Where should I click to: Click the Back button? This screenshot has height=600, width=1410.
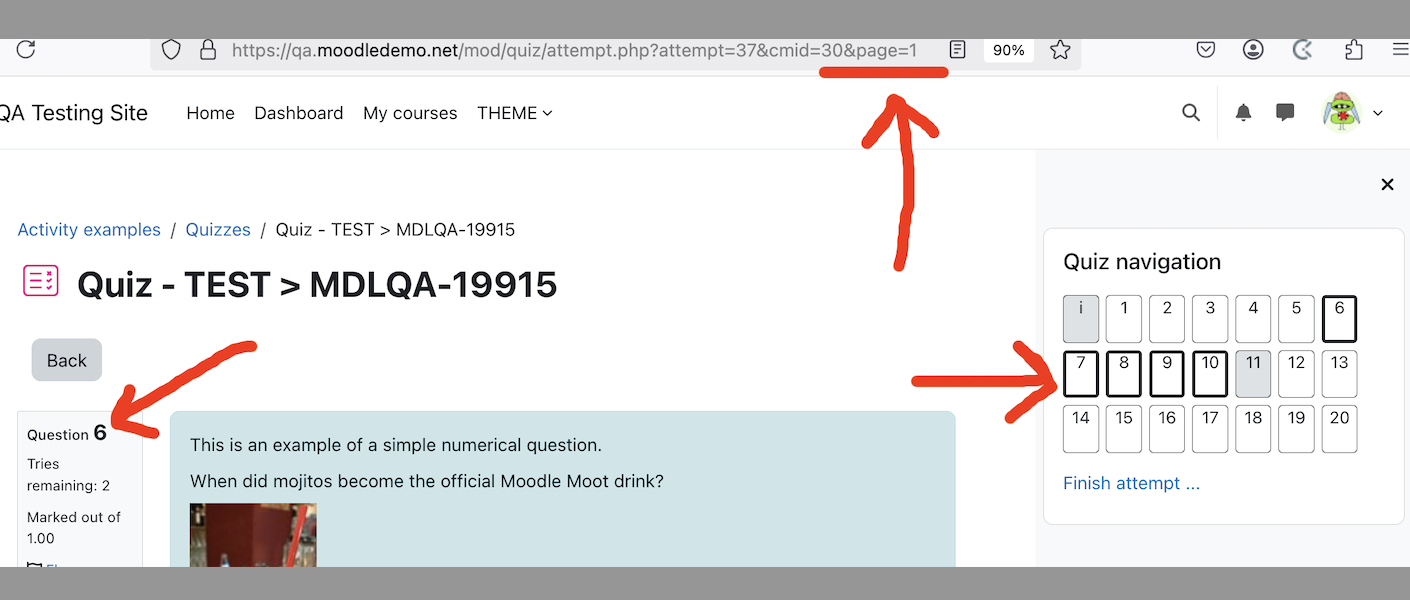tap(67, 360)
